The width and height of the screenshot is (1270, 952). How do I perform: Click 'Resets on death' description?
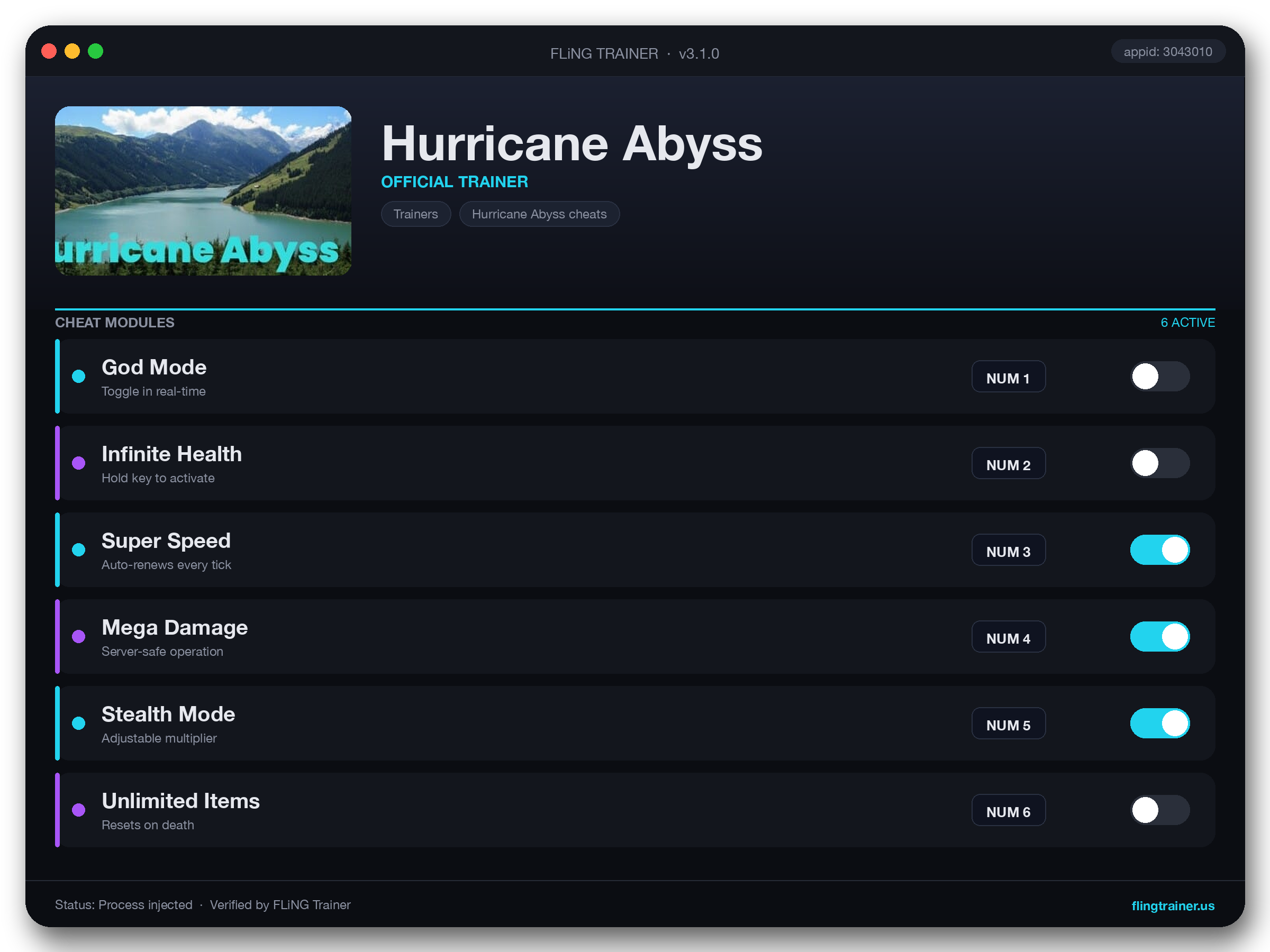click(x=148, y=825)
